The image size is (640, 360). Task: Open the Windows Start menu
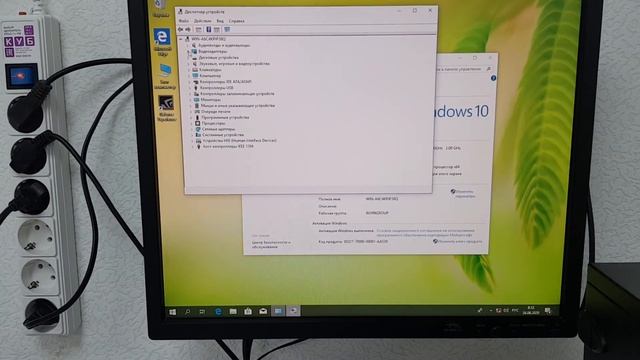point(173,312)
